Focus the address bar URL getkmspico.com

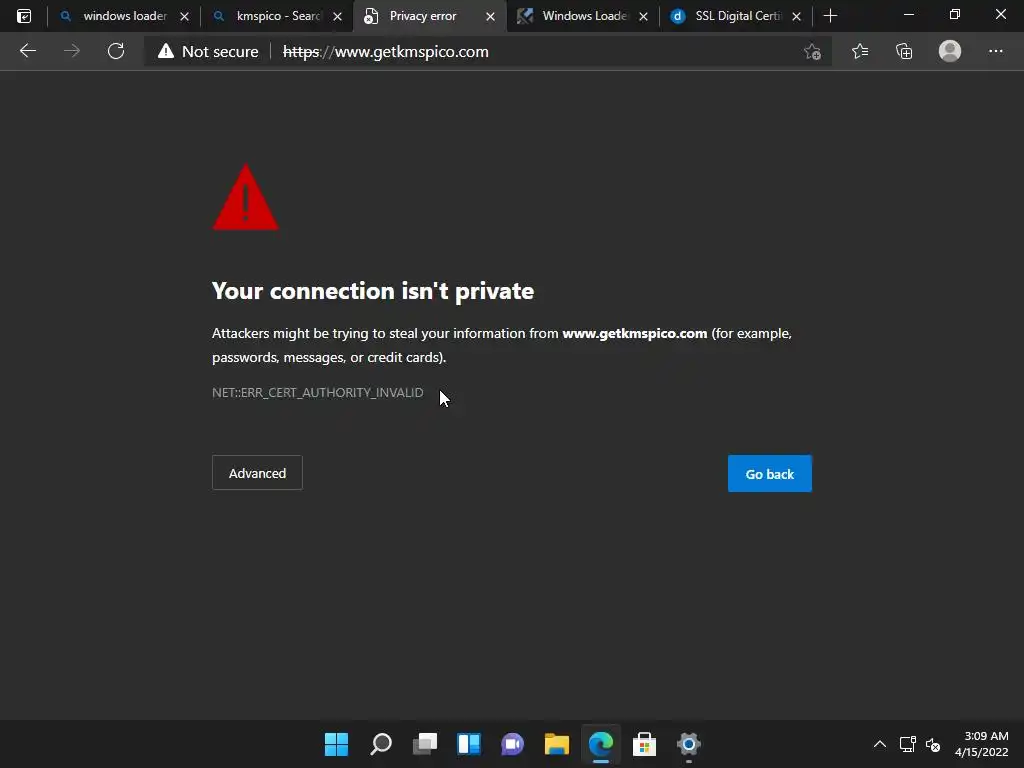click(x=385, y=52)
